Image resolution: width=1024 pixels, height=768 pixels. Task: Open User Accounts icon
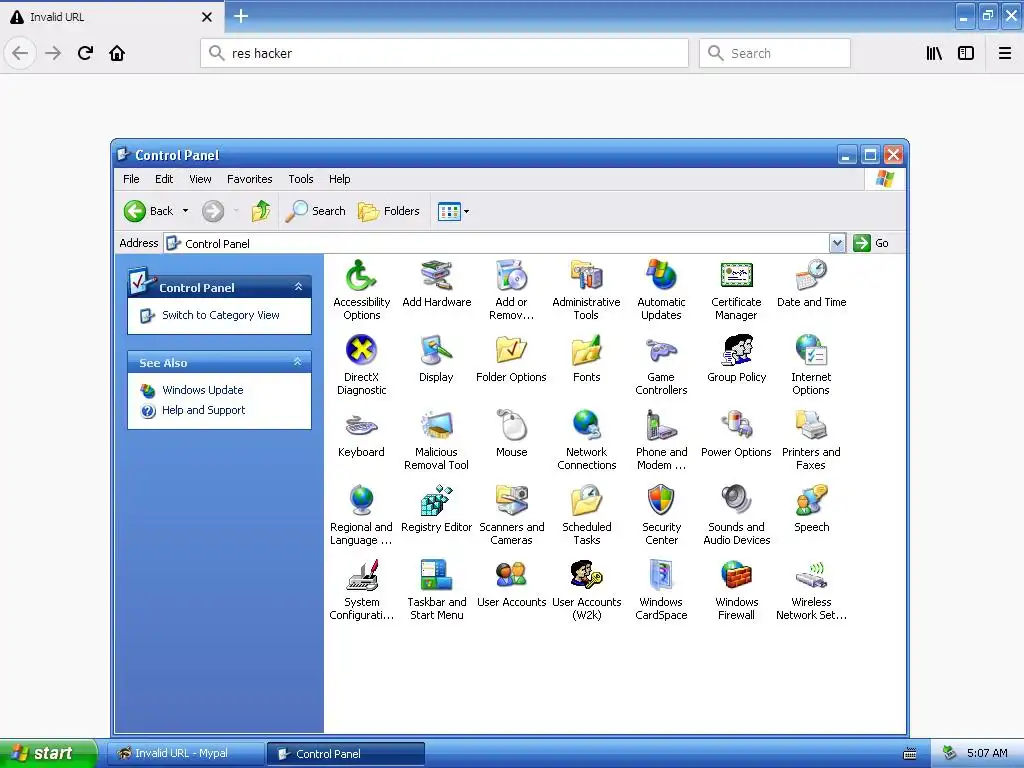click(x=511, y=584)
